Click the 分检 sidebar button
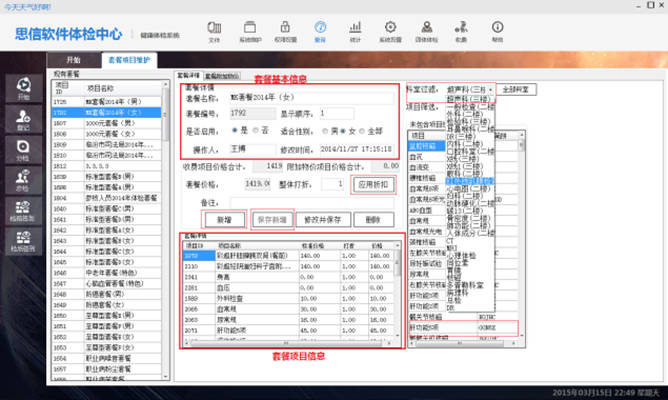The width and height of the screenshot is (668, 400). (x=24, y=150)
